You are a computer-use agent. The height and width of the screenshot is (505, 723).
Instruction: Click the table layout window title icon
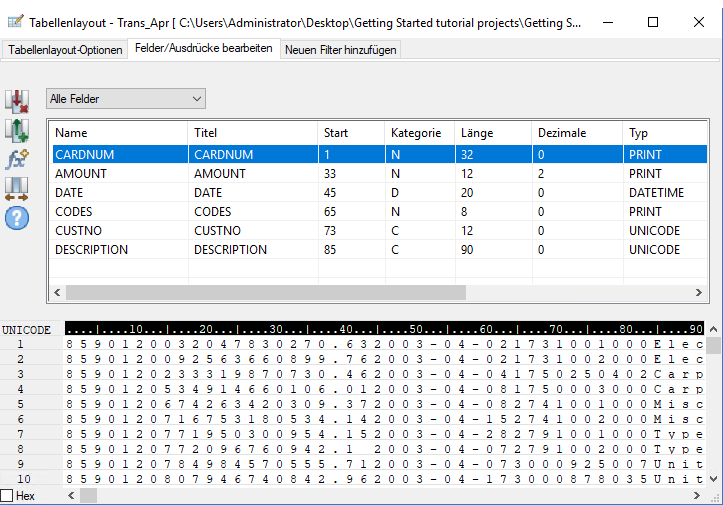point(14,21)
